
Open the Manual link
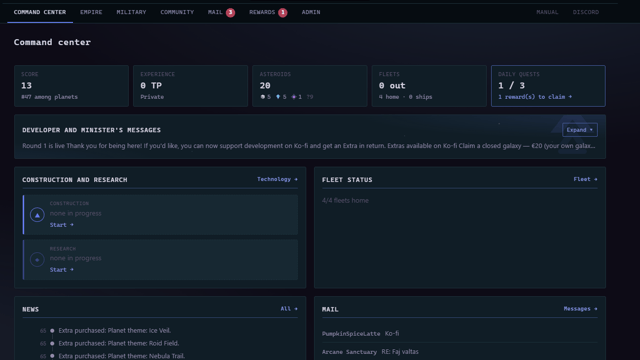(x=547, y=12)
